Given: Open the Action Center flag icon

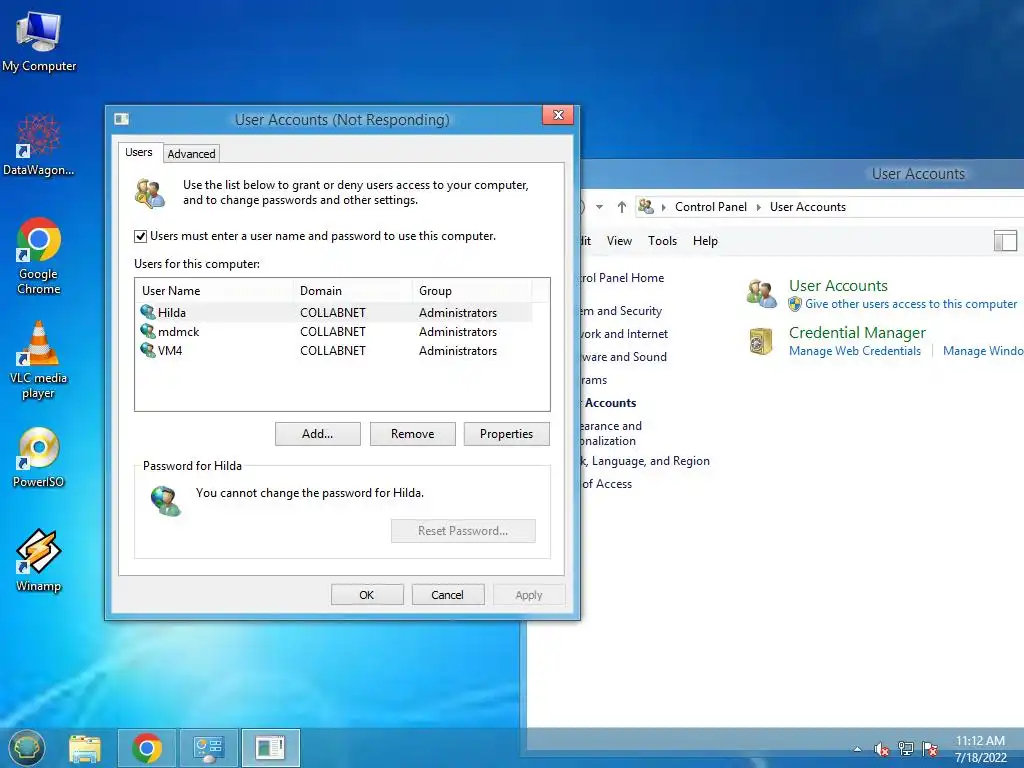Looking at the screenshot, I should 930,749.
